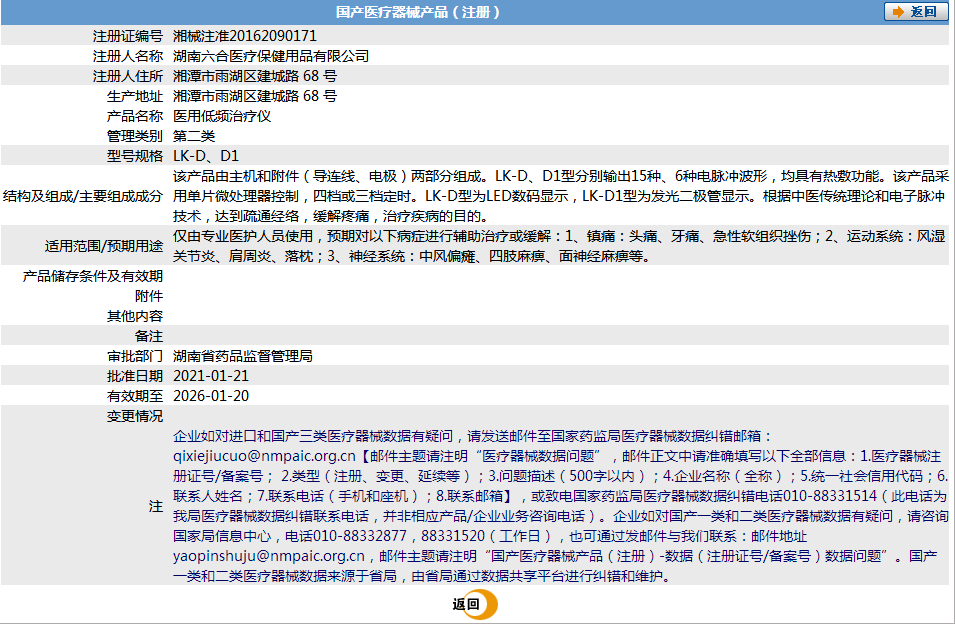Click phone number 010-88331514 in note
The height and width of the screenshot is (625, 955).
point(830,496)
